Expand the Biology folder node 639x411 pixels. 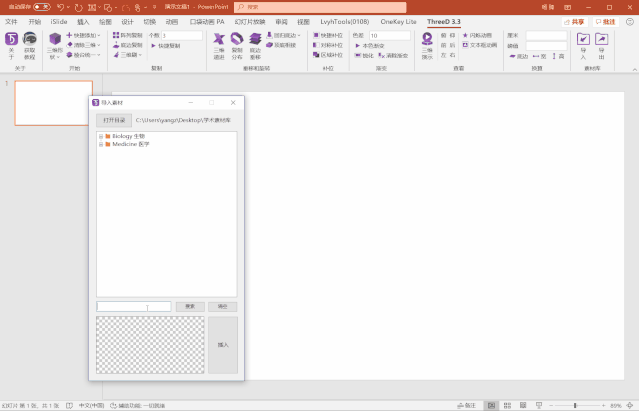tap(101, 136)
